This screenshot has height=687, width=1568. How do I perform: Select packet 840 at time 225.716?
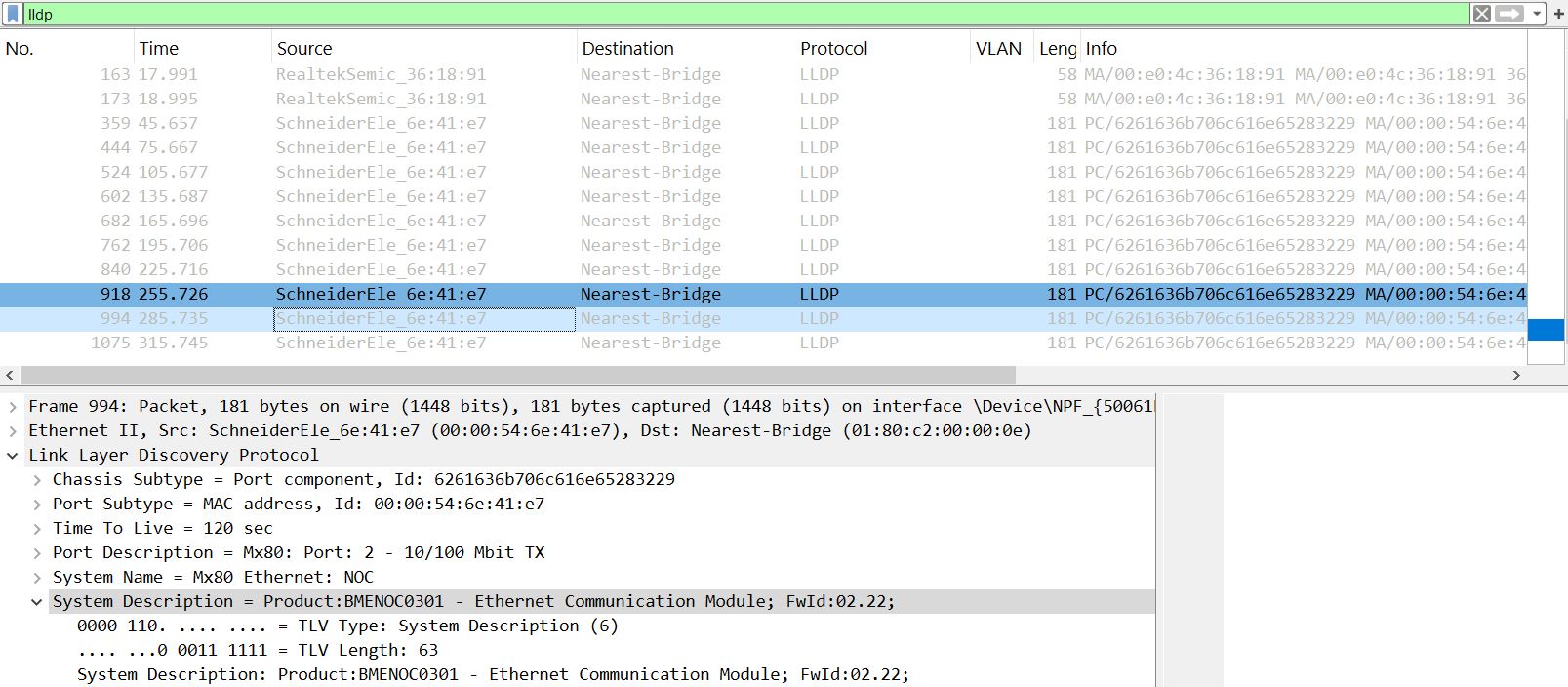click(x=763, y=269)
